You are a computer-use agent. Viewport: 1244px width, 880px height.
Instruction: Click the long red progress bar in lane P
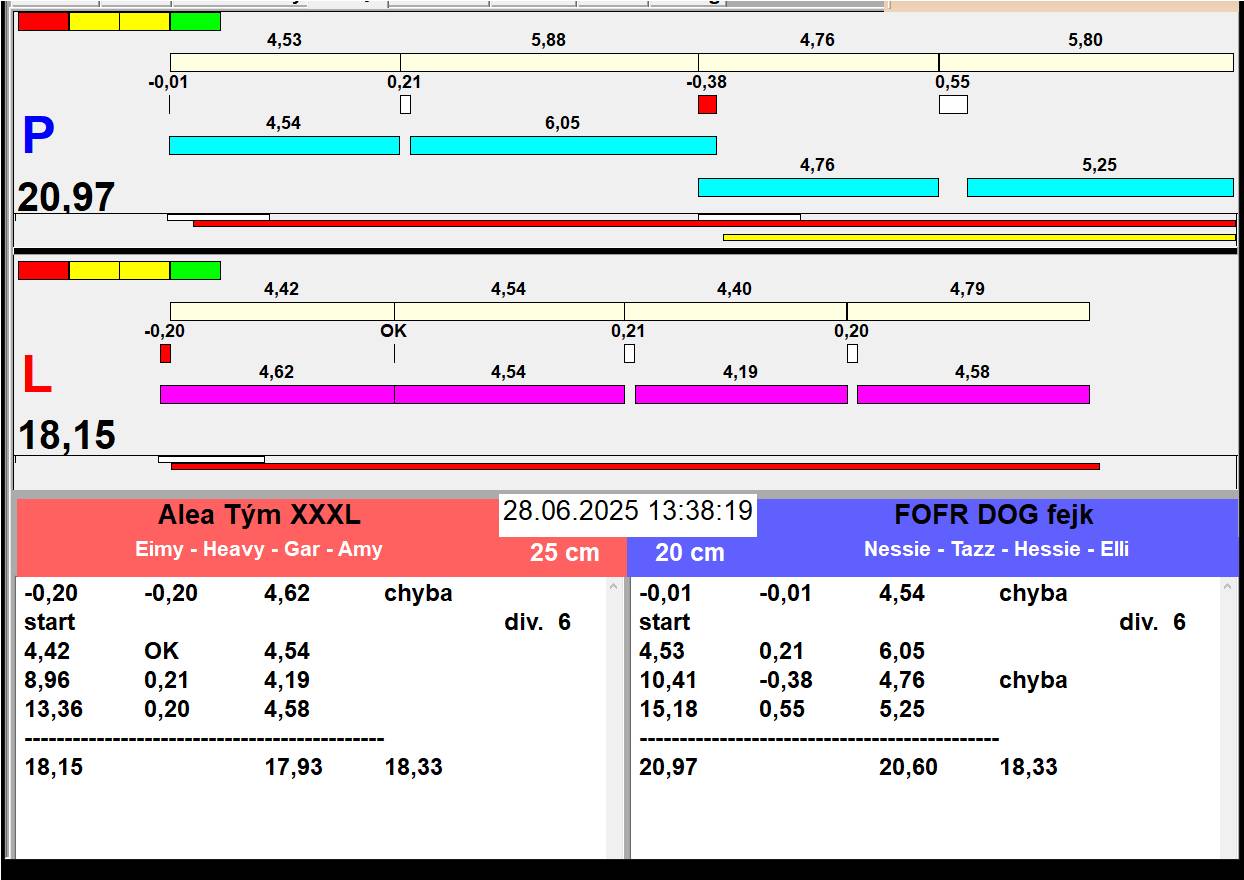coord(714,223)
